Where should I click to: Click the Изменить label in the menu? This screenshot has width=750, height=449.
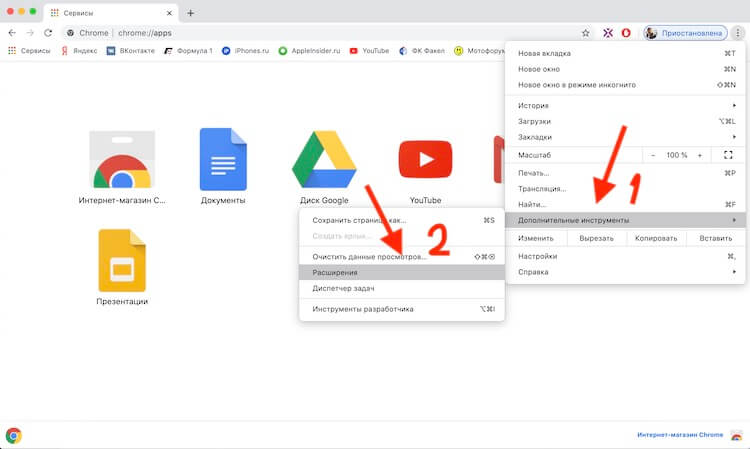coord(536,238)
